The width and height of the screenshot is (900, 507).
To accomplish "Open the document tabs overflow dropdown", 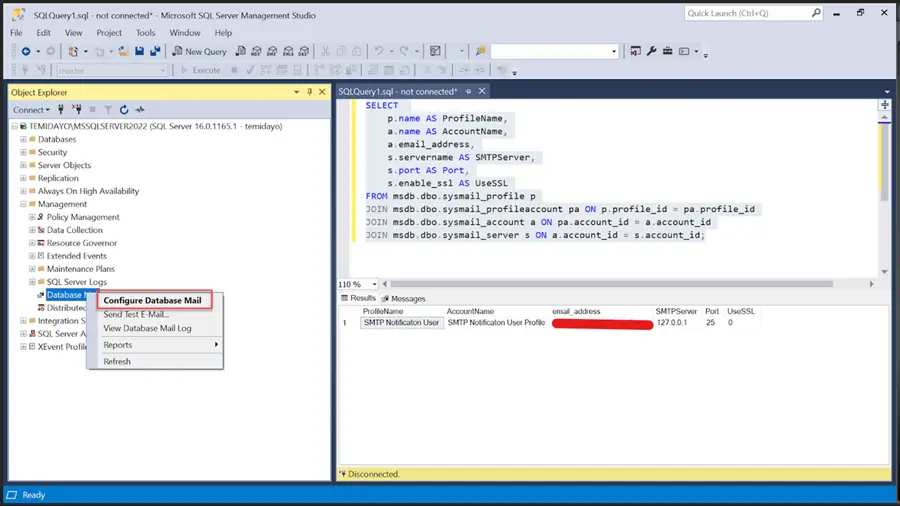I will click(887, 92).
